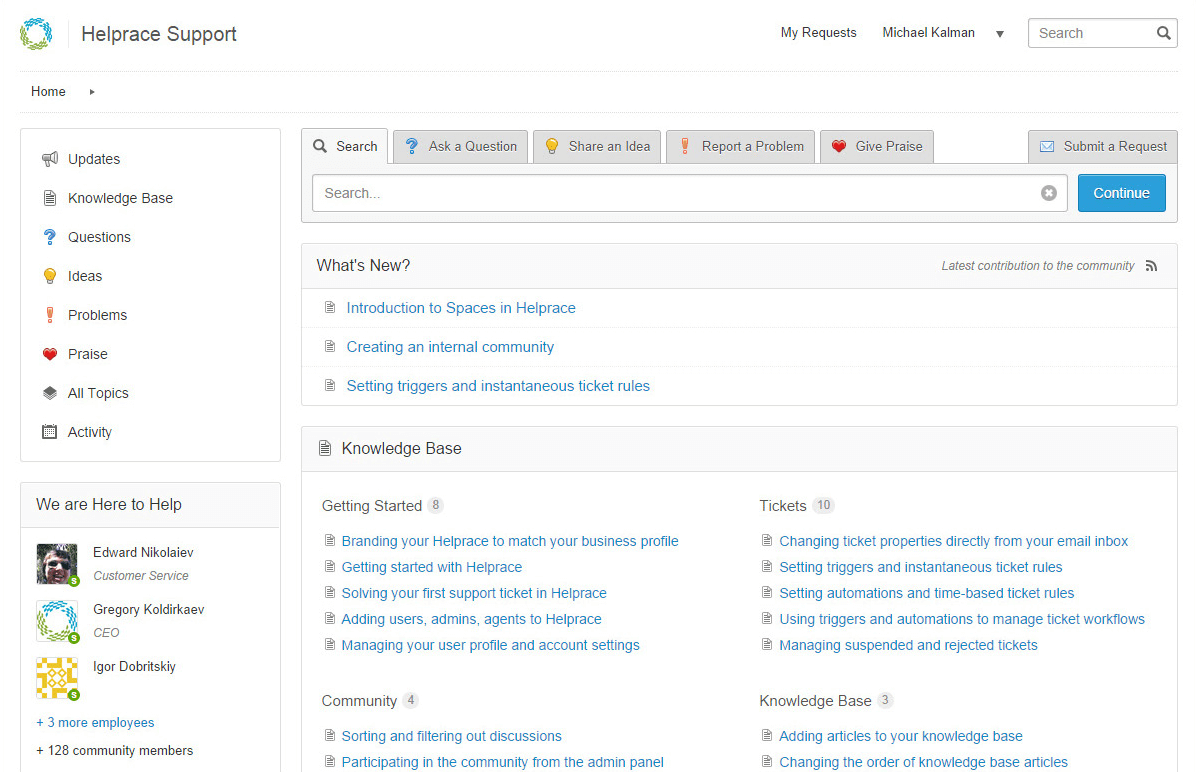The image size is (1197, 772).
Task: Open All Topics in the sidebar
Action: [98, 392]
